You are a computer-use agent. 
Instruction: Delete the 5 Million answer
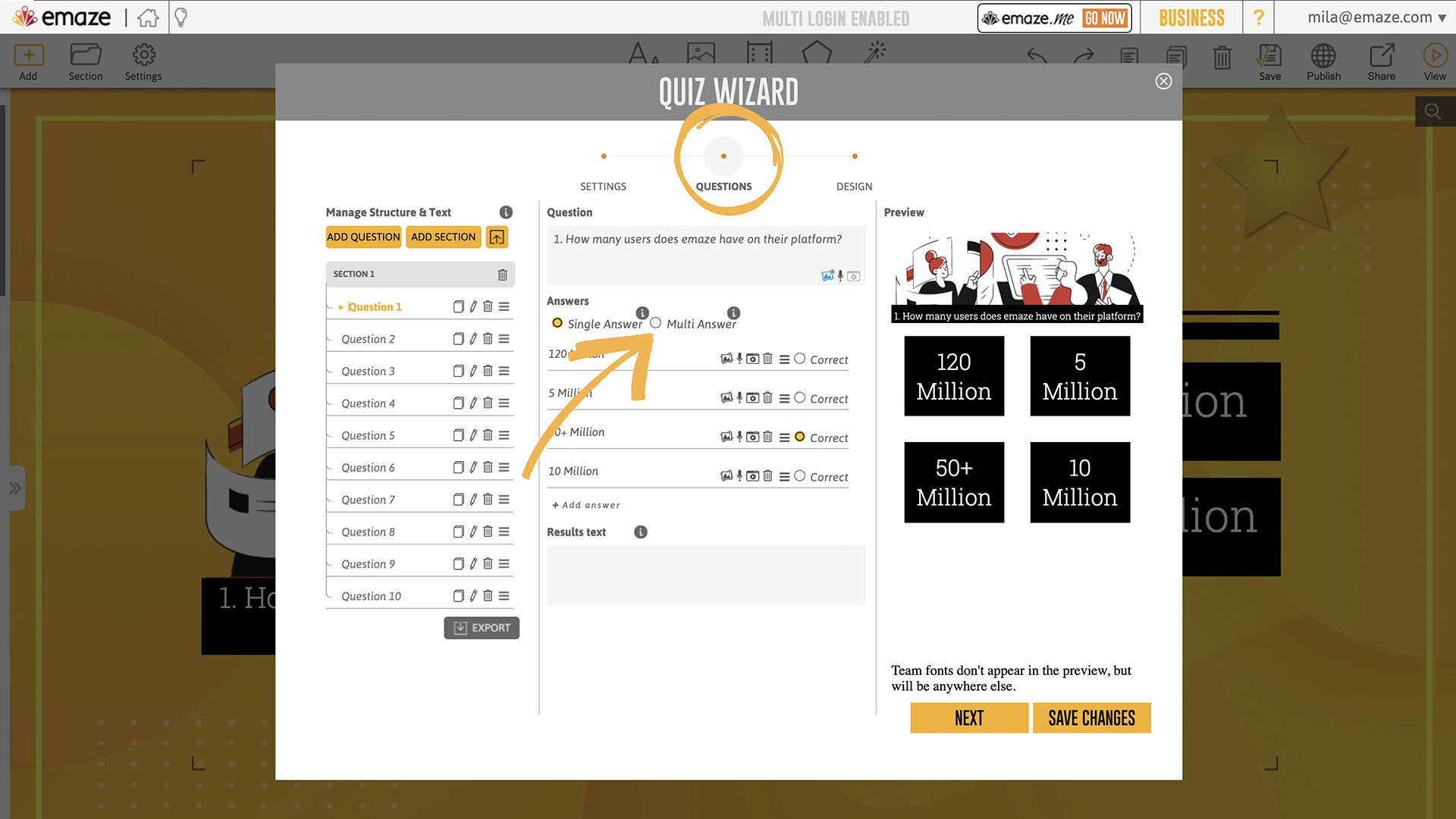767,397
